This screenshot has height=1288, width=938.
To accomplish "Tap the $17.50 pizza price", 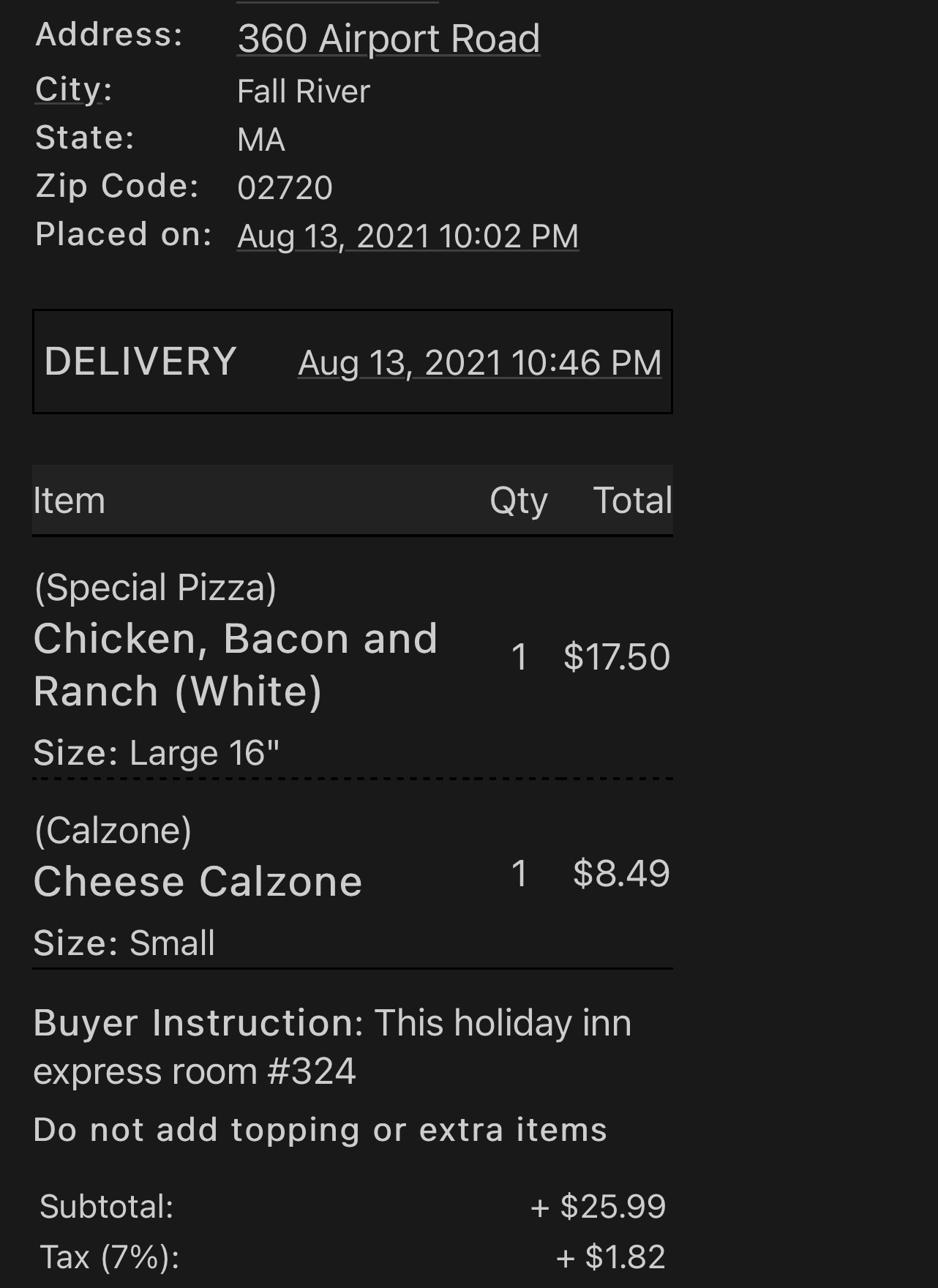I will [616, 656].
